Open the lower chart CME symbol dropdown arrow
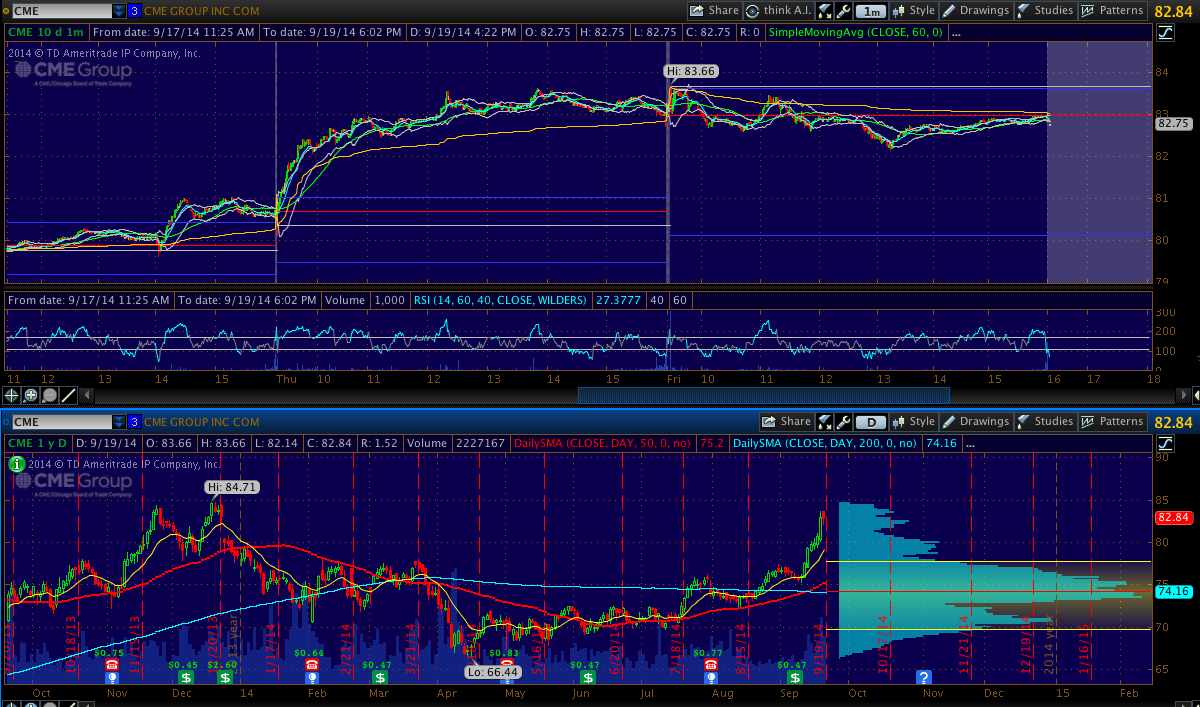1200x707 pixels. point(120,422)
